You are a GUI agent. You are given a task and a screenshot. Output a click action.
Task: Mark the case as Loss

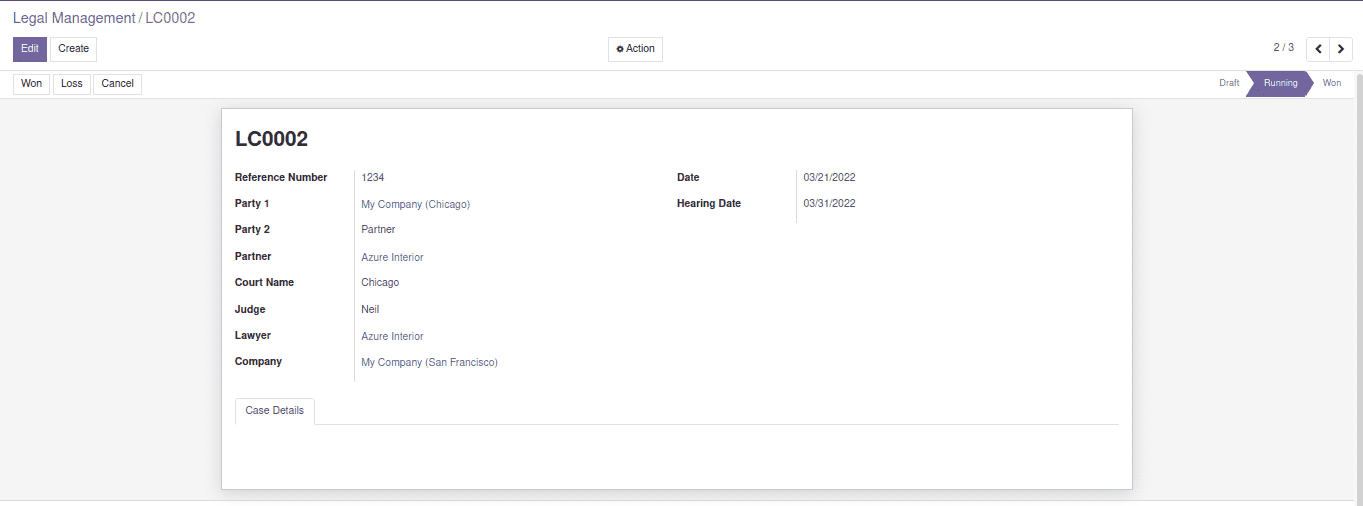[x=72, y=84]
